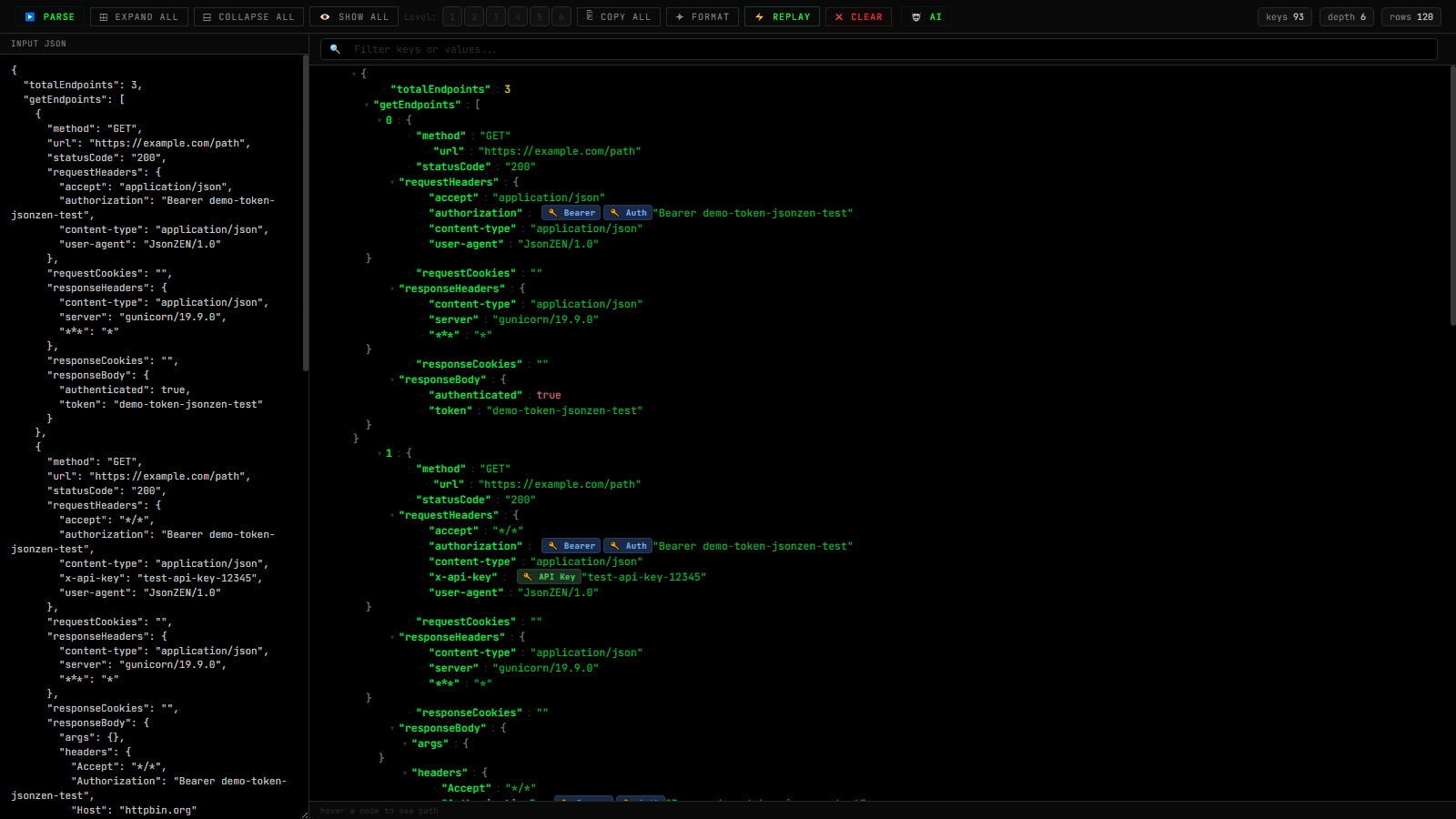Select endpoint 0 responseCookies key
This screenshot has width=1456, height=819.
[470, 364]
